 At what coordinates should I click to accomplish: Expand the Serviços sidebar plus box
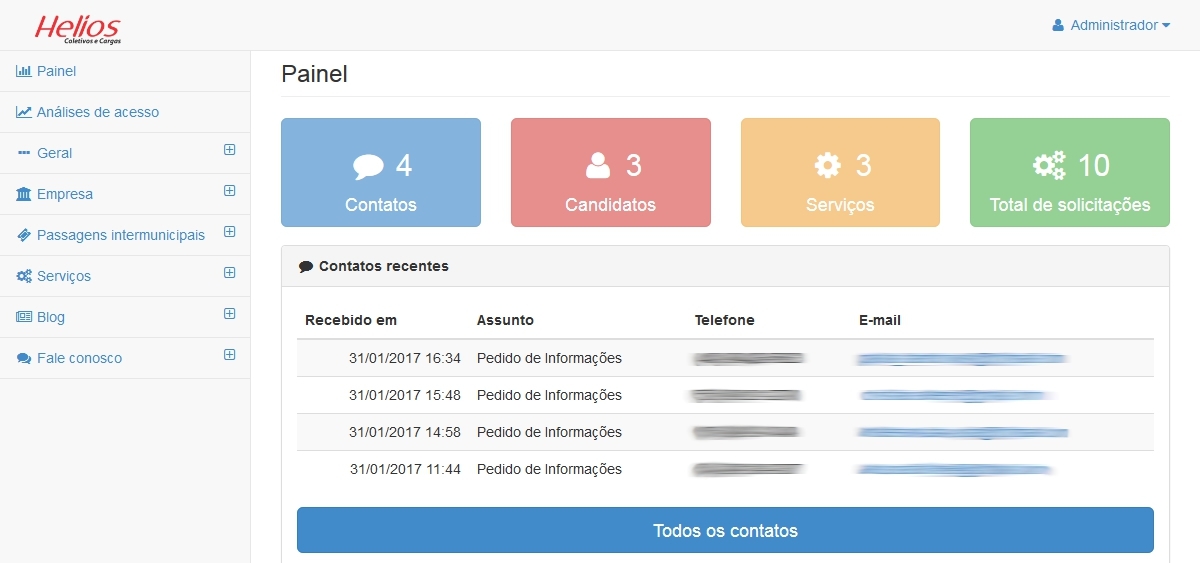229,273
